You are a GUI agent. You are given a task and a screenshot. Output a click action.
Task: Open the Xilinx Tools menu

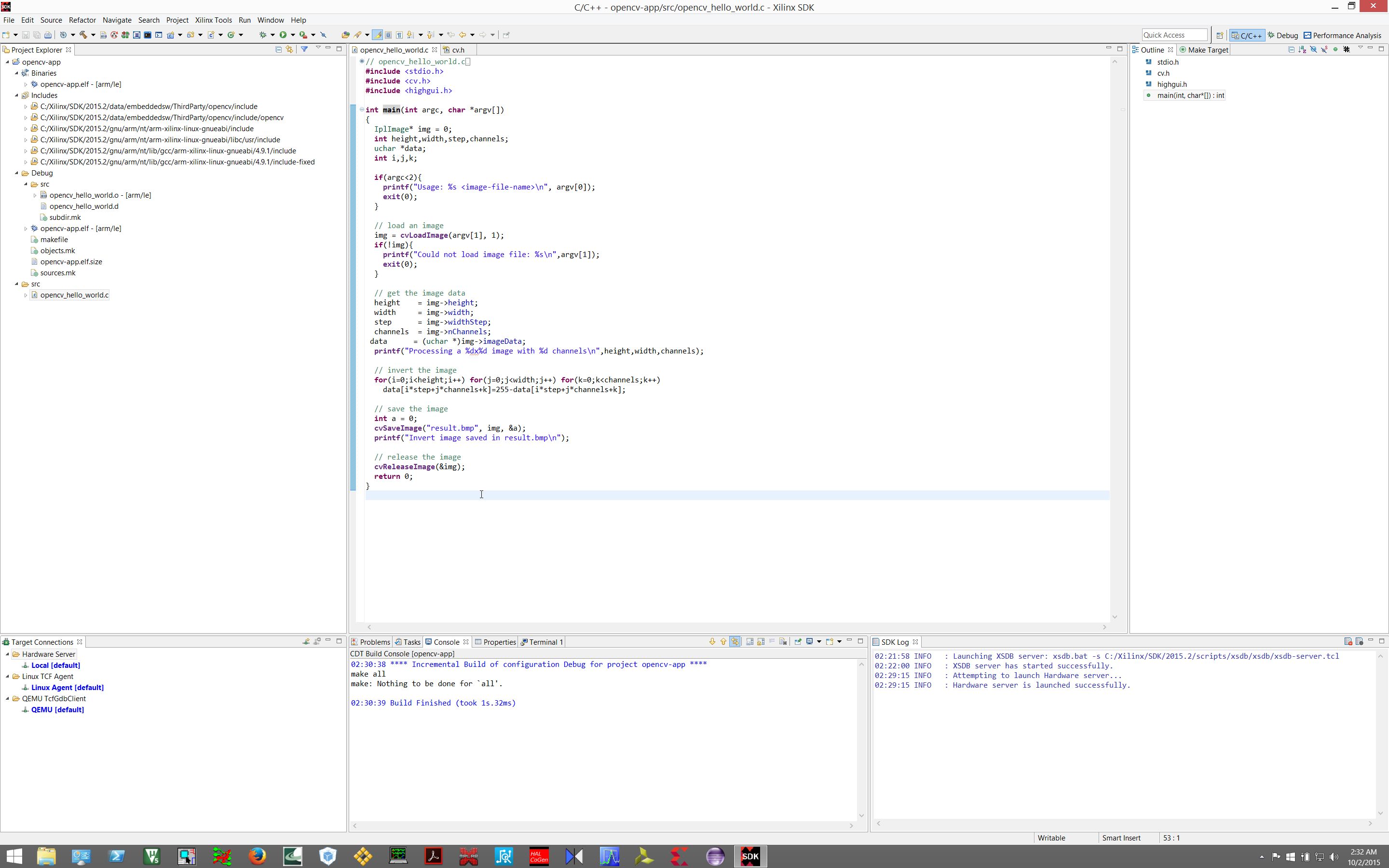click(213, 20)
